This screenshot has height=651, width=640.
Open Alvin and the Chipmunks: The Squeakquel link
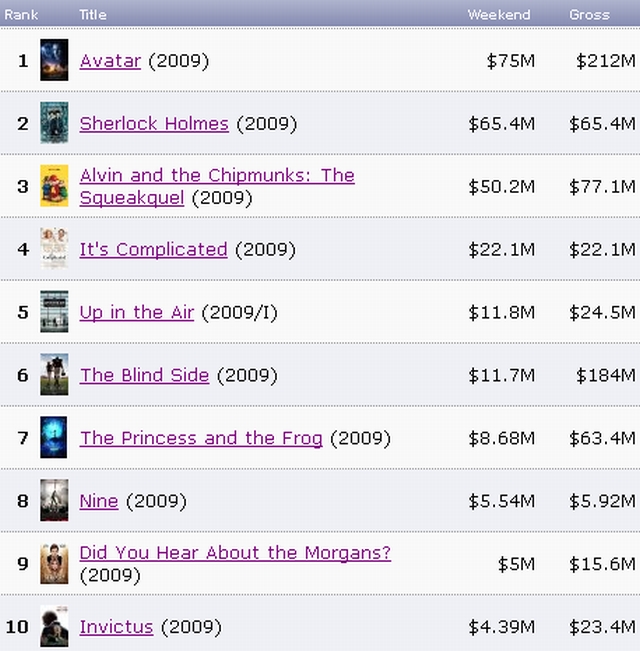click(216, 176)
